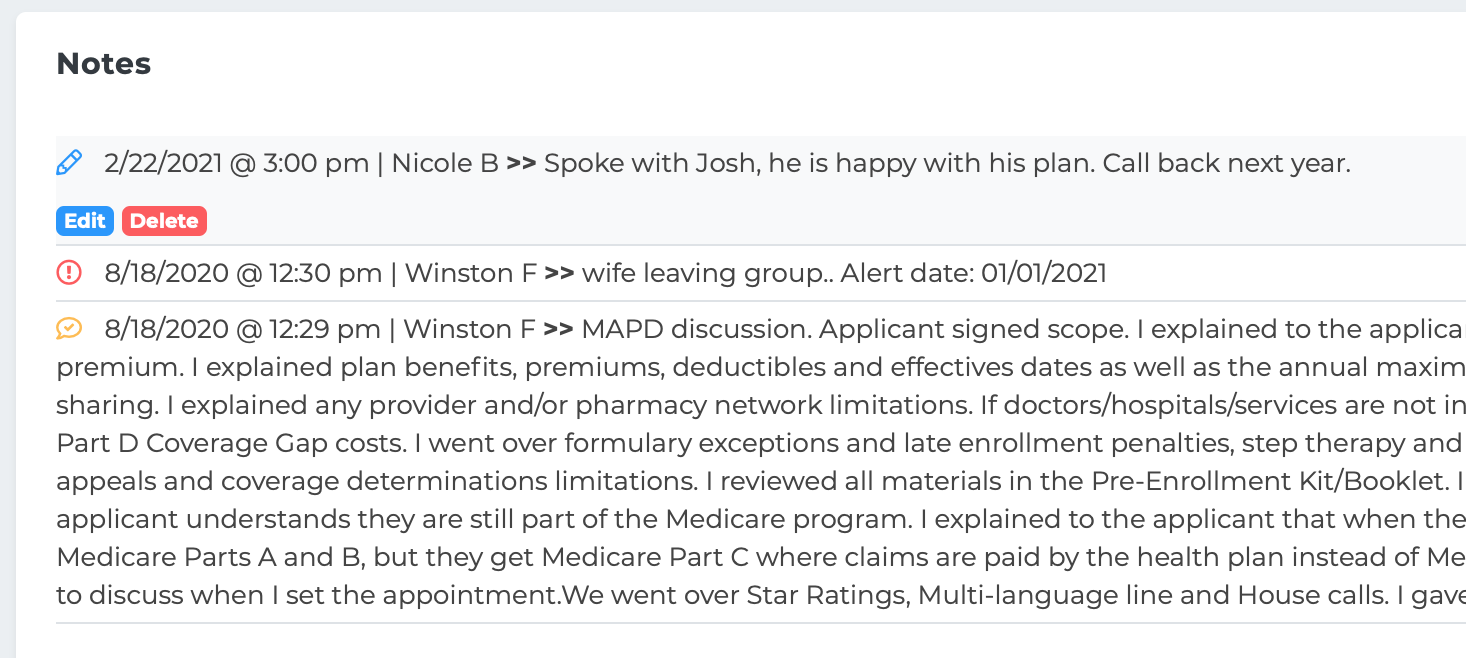Click the blue pencil icon on Nicole B's note
This screenshot has height=658, width=1466.
[69, 162]
